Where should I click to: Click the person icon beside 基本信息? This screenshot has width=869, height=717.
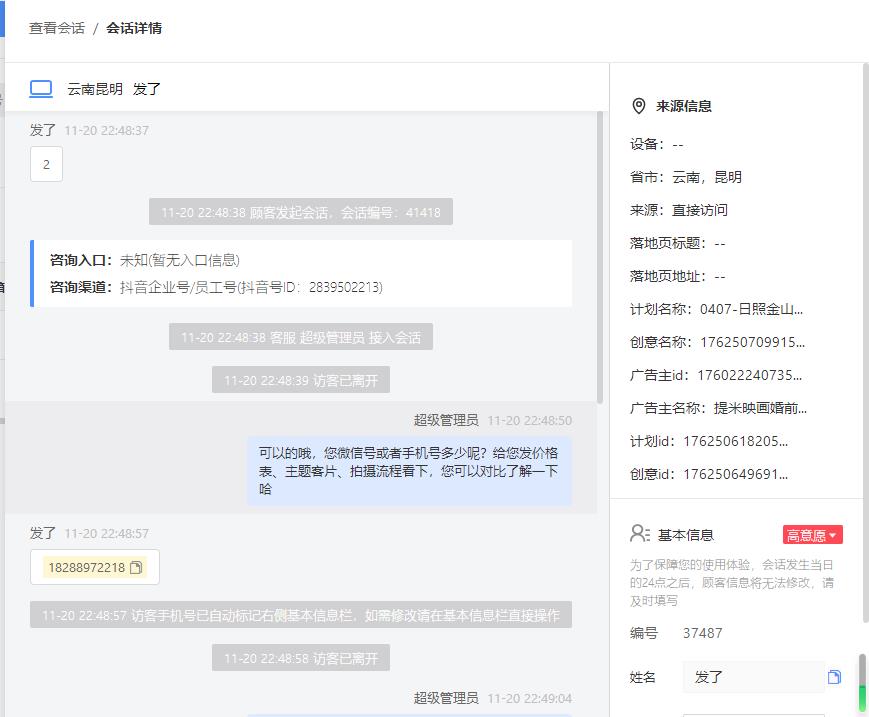click(x=640, y=534)
